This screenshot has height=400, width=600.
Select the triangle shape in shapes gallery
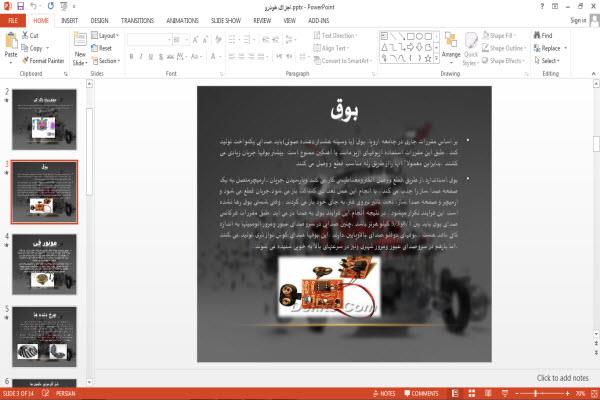point(384,47)
